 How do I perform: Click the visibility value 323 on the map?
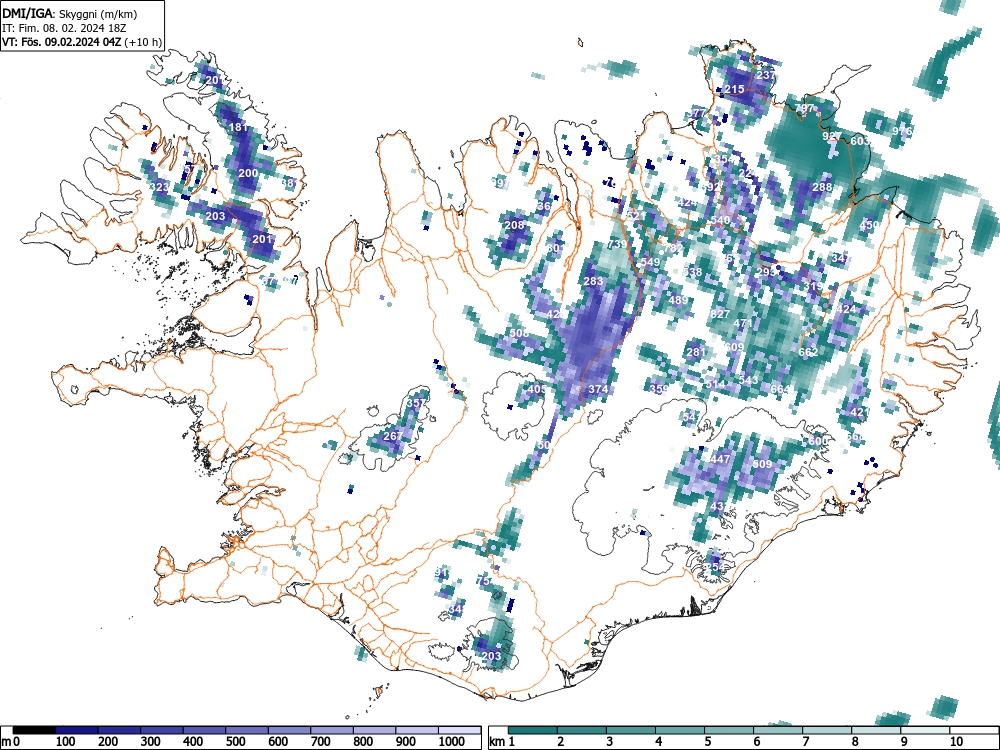click(159, 188)
